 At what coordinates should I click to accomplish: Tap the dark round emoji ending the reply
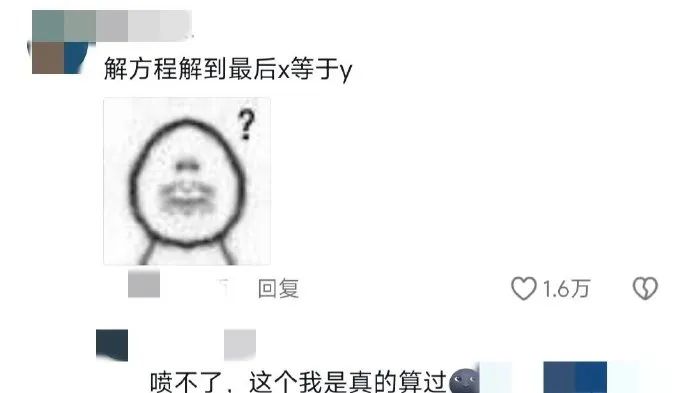pos(464,381)
